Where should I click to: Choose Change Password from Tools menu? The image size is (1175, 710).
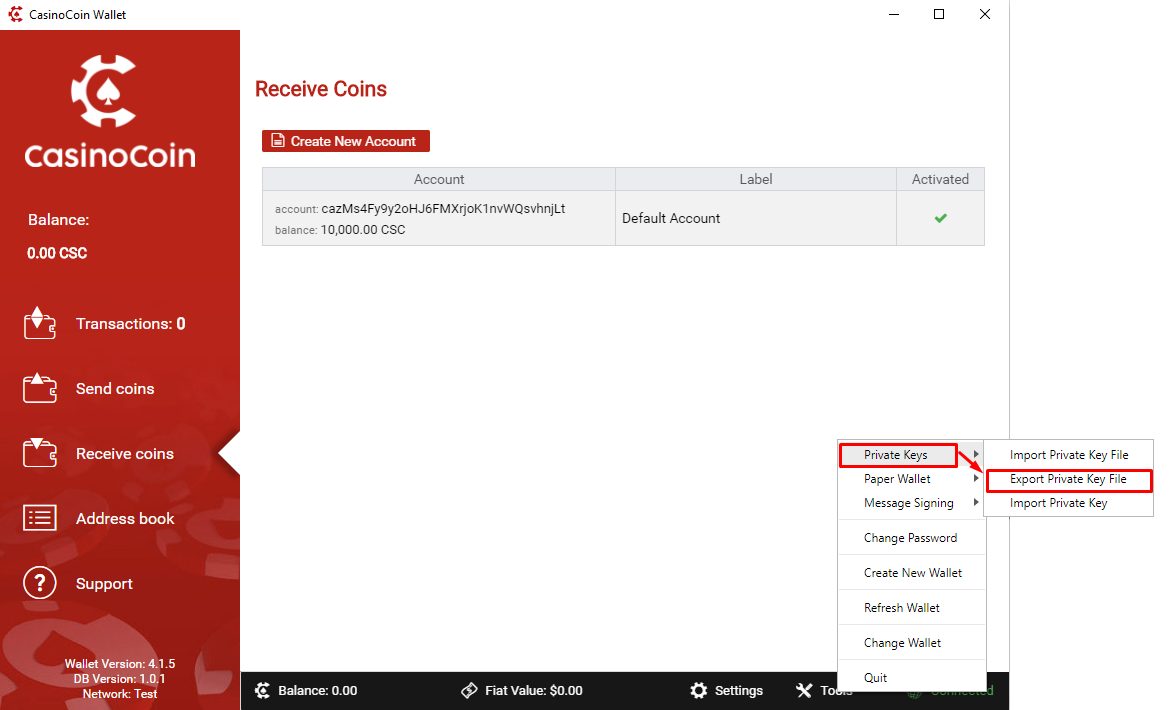click(x=911, y=538)
